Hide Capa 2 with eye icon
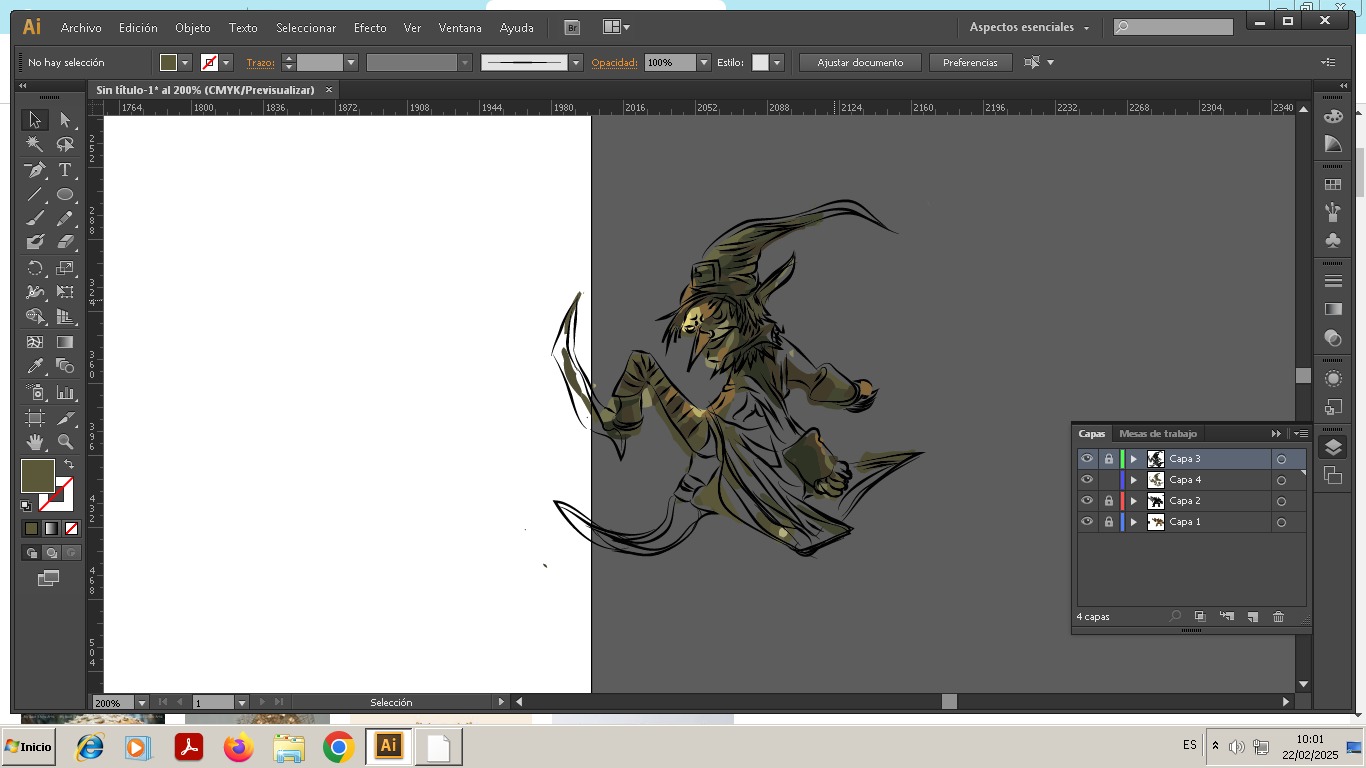 point(1087,501)
